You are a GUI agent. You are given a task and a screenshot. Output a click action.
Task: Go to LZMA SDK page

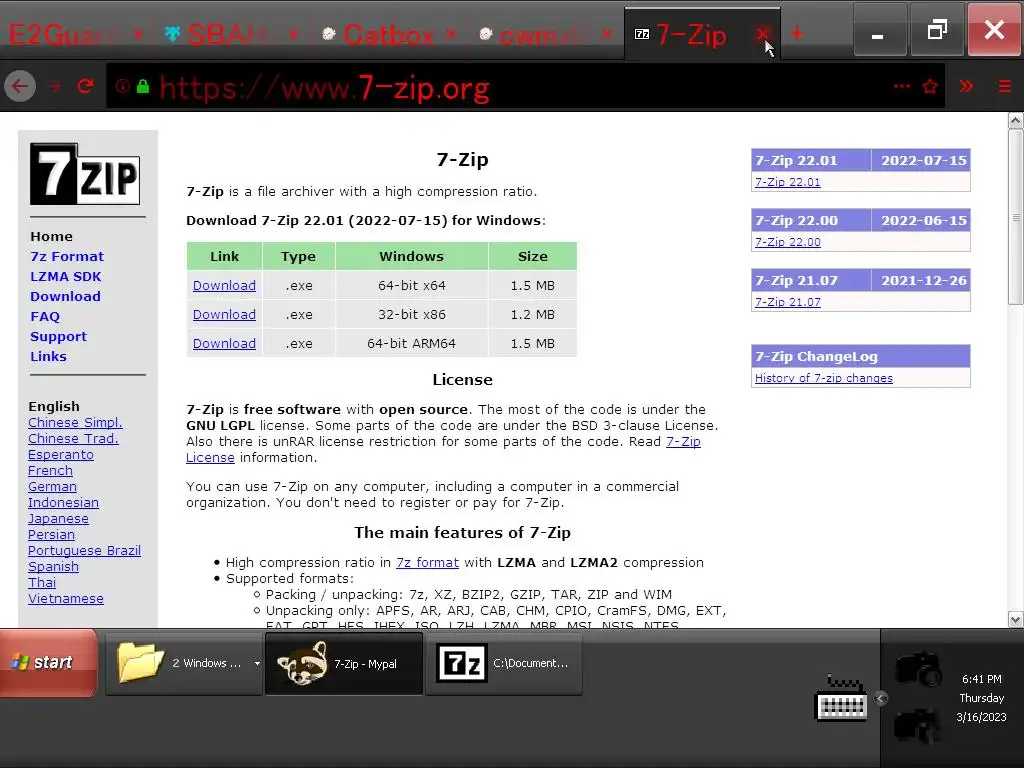point(65,276)
